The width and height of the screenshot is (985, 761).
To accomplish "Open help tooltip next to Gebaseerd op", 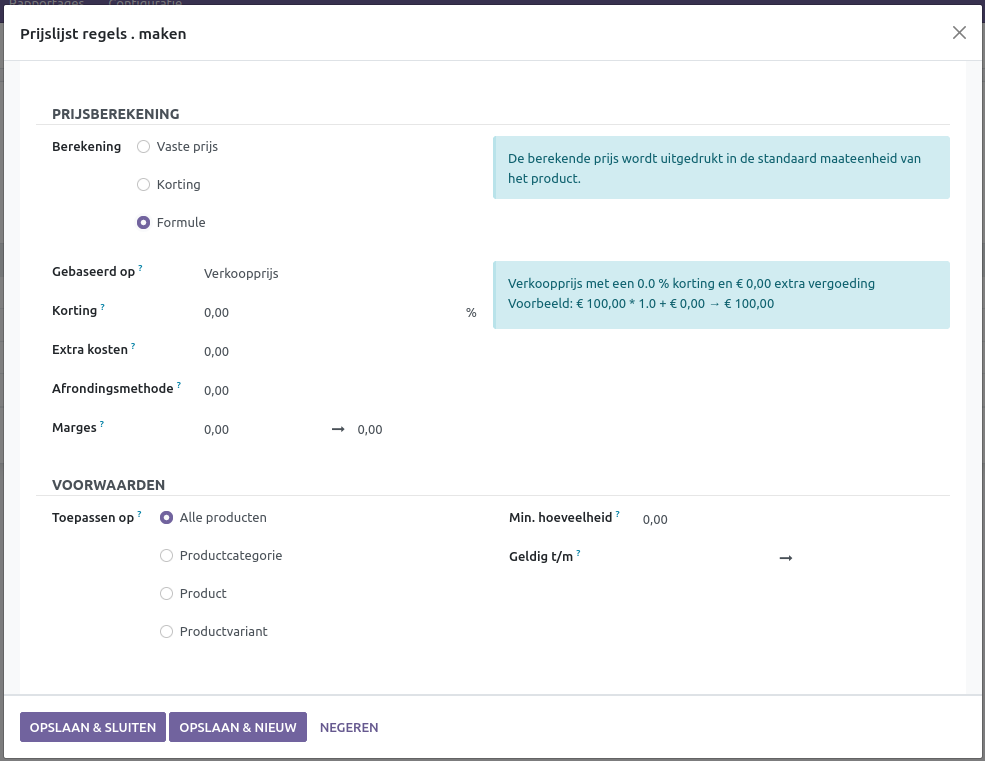I will pos(141,269).
